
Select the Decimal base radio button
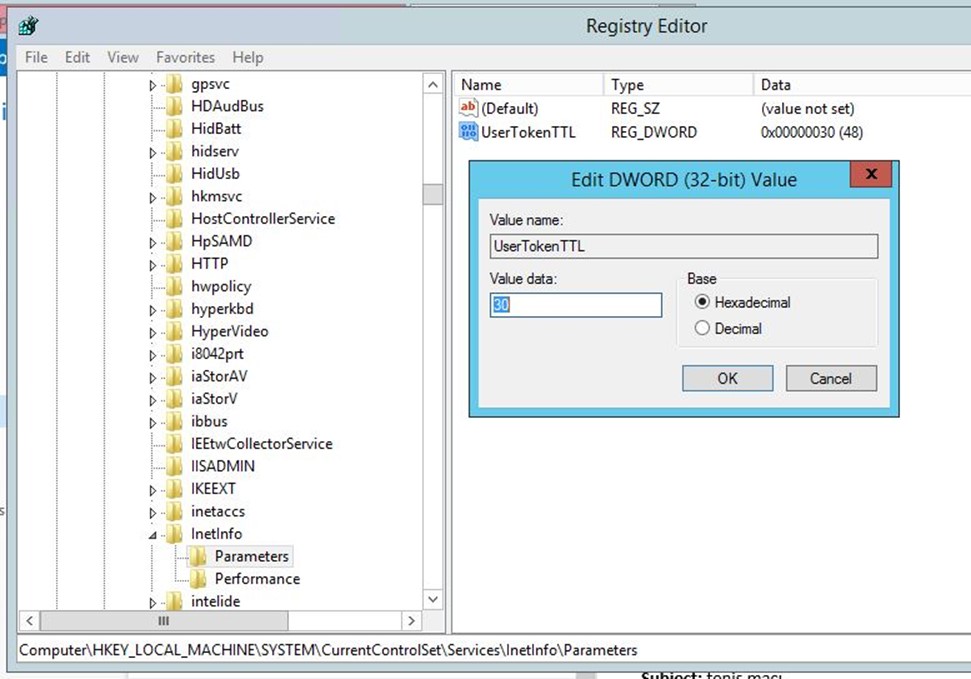[702, 328]
